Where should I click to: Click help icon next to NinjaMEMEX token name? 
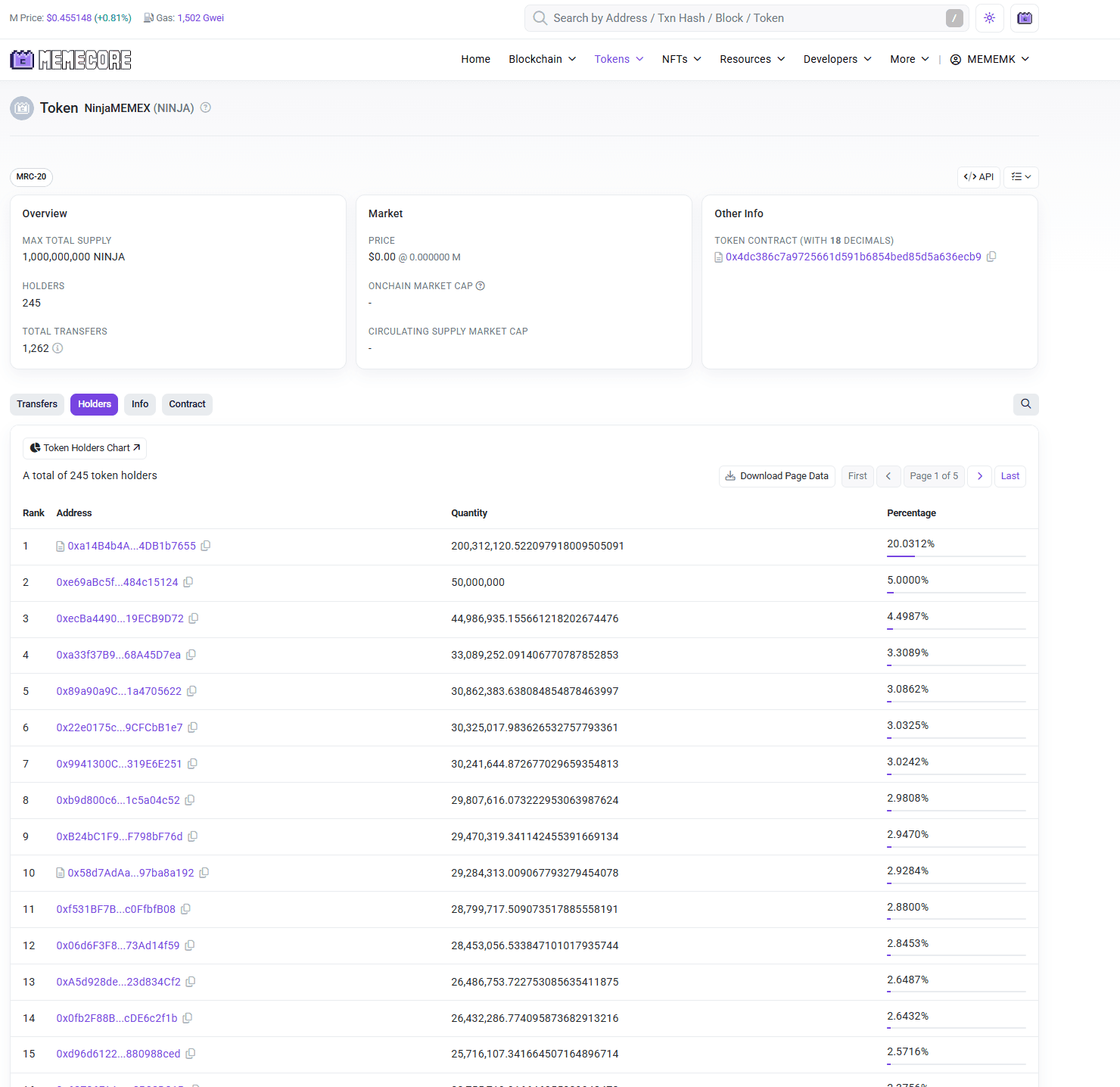click(206, 107)
